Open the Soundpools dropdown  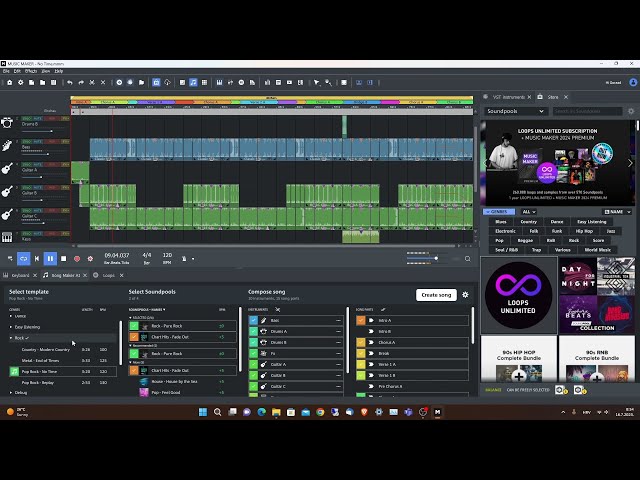point(516,111)
